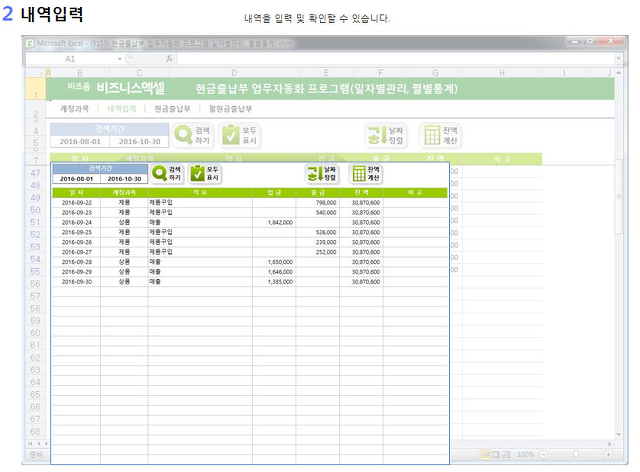Open the Name Box dropdown arrow

[120, 59]
